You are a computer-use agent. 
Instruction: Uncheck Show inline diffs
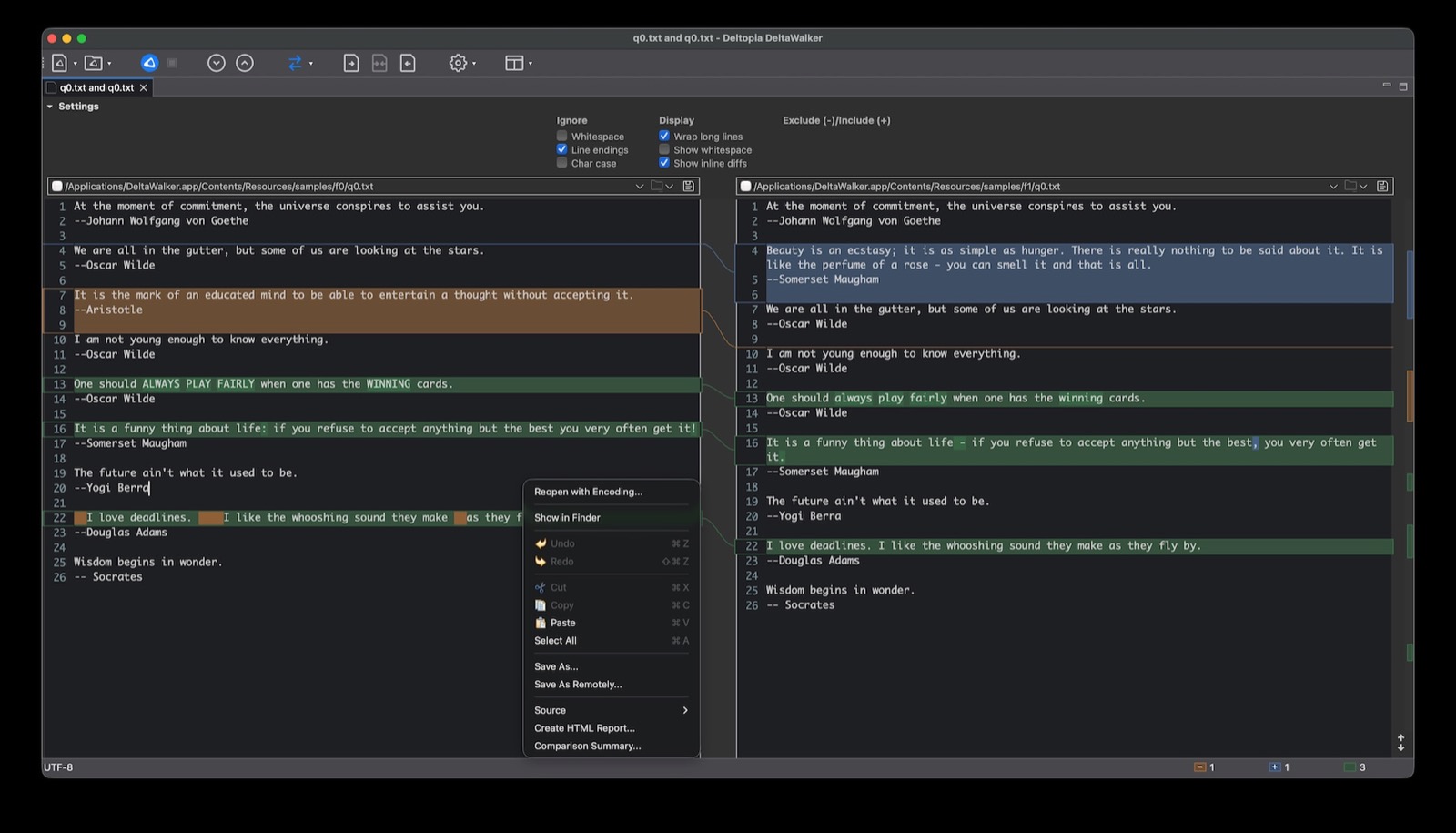pos(664,163)
